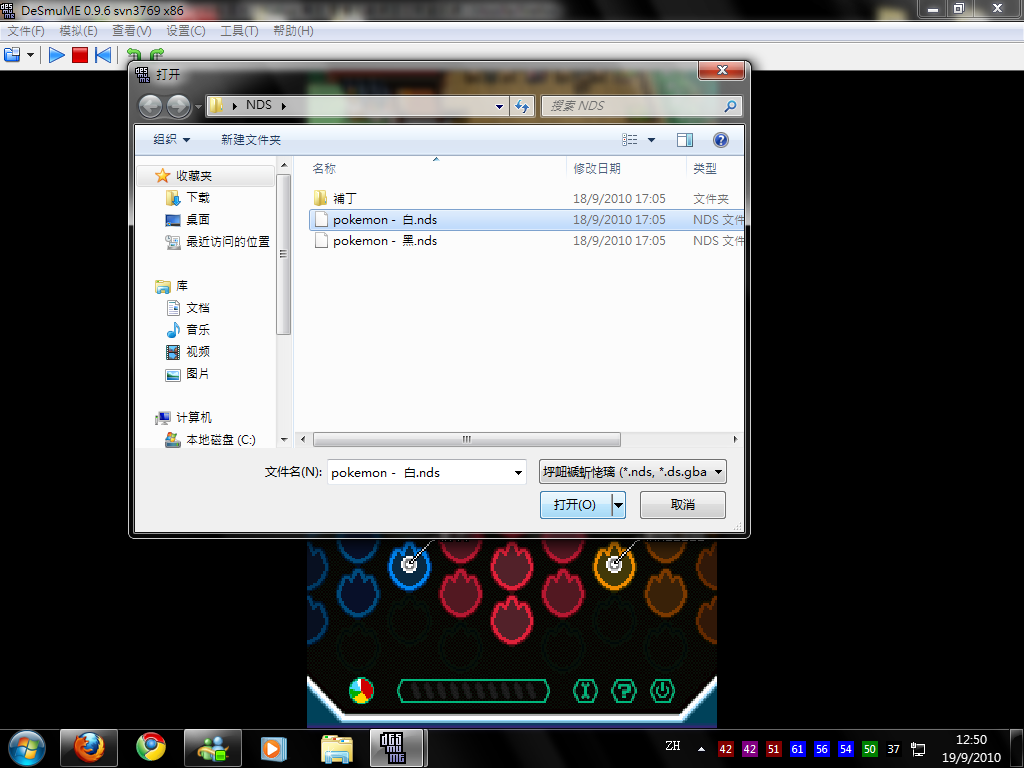Sort by the 类型 column header
Viewport: 1024px width, 768px height.
click(705, 168)
